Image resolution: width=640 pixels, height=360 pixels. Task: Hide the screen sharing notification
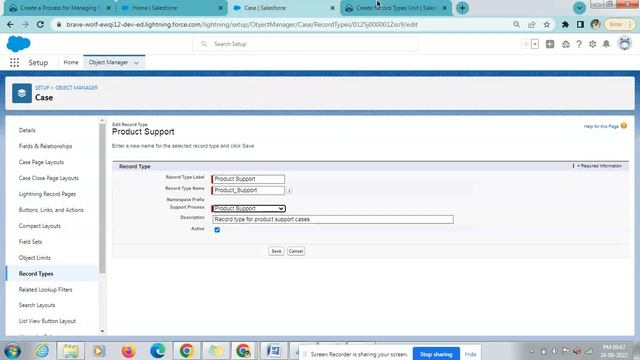point(470,354)
